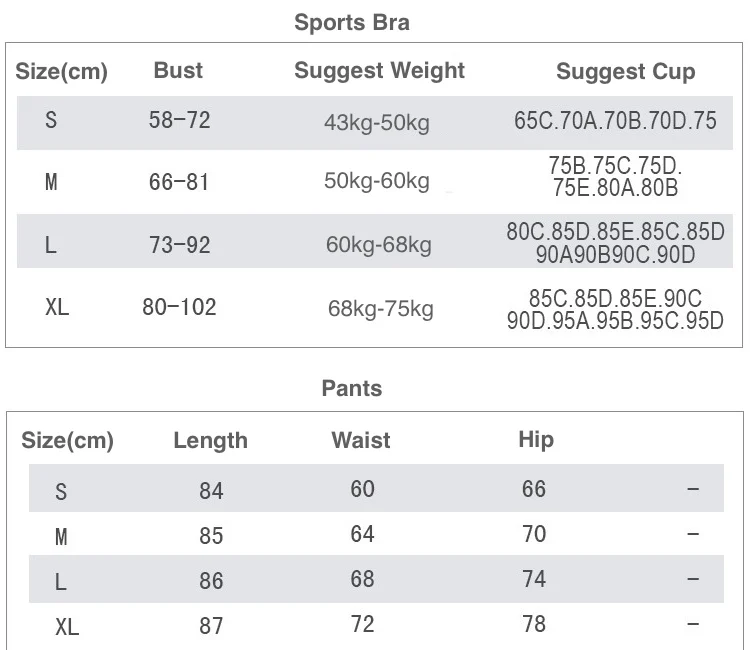Click the Sports Bra table title

(352, 22)
